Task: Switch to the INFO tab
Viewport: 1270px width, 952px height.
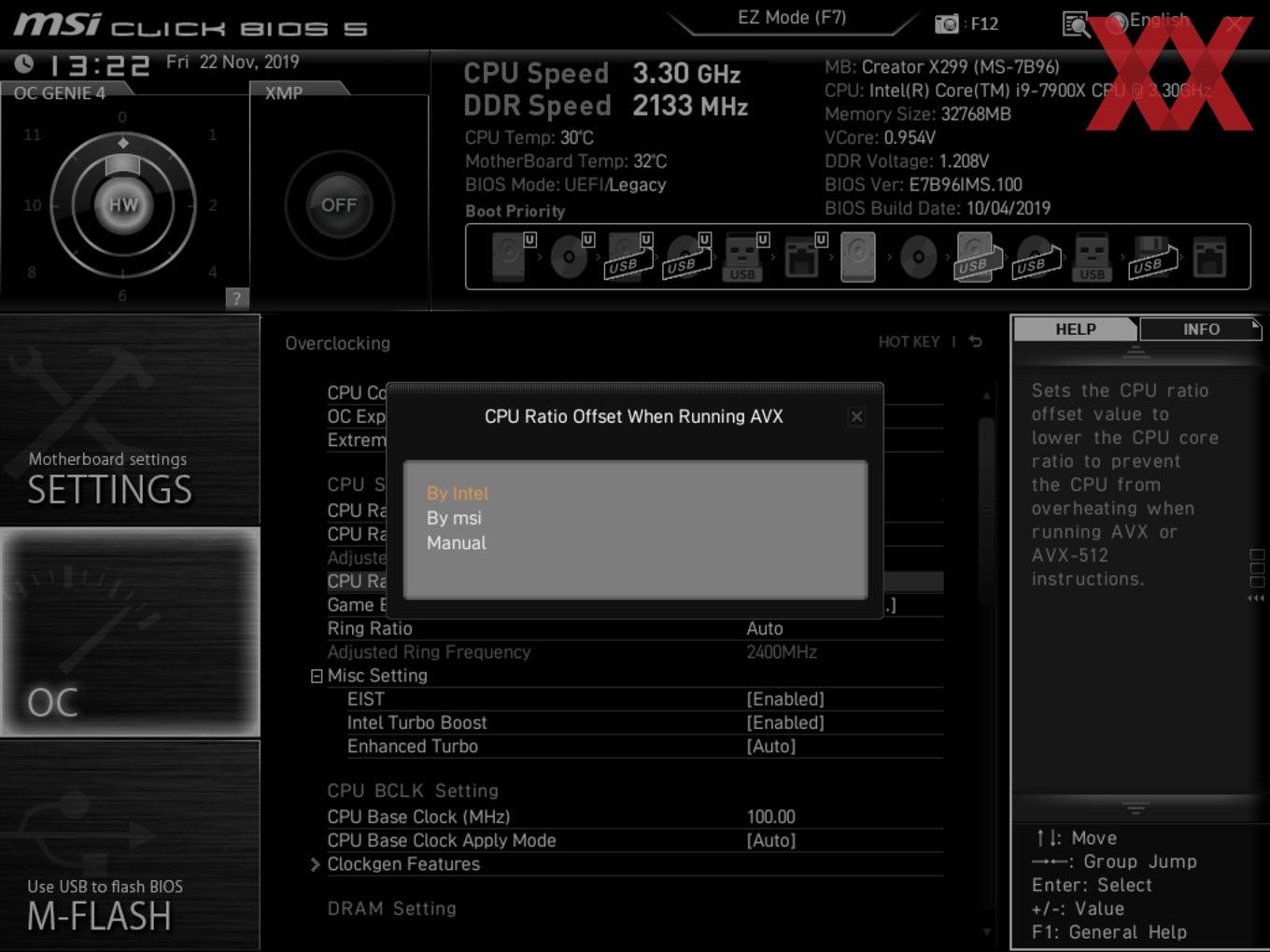Action: click(1201, 329)
